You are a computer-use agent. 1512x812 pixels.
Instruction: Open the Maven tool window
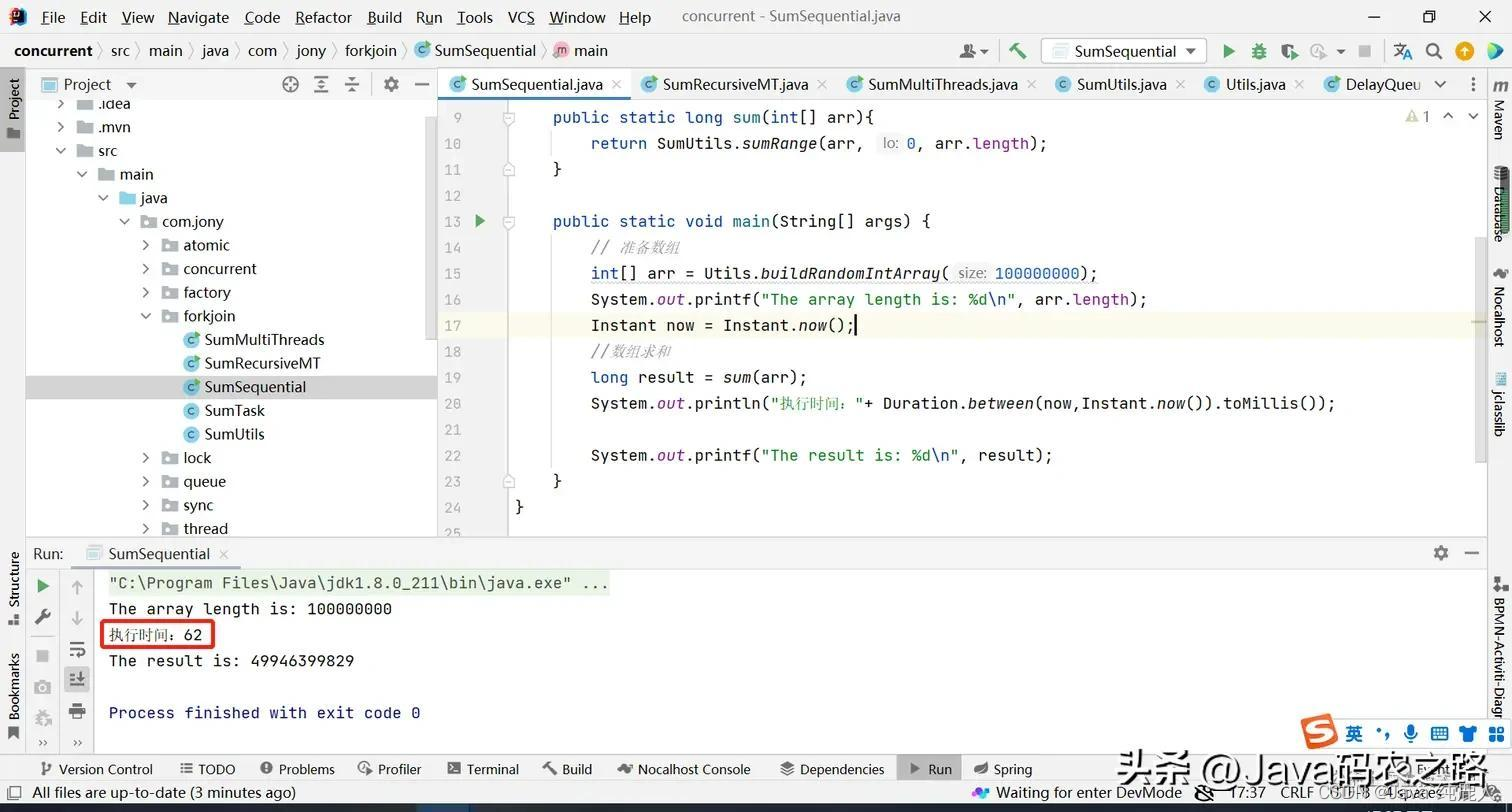click(1499, 110)
